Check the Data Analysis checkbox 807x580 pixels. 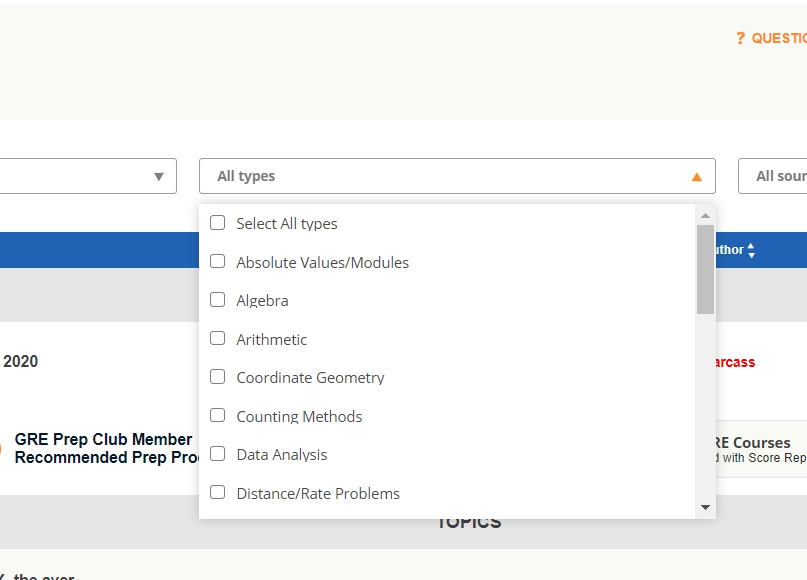(217, 454)
